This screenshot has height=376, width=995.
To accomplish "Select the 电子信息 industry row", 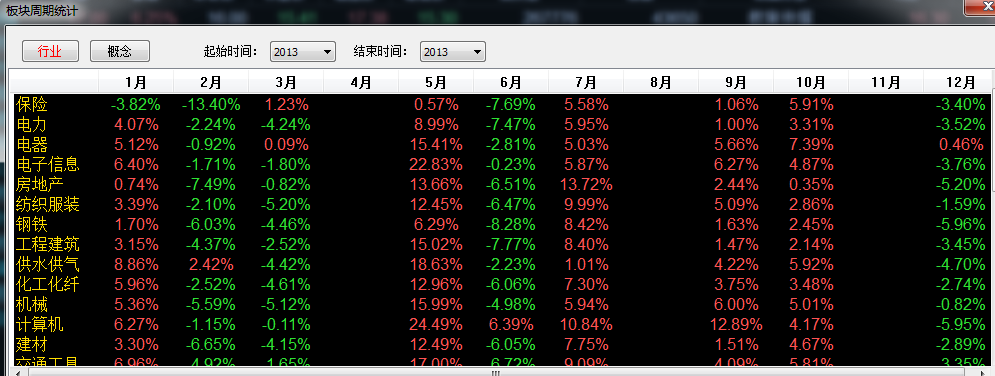I will [501, 164].
